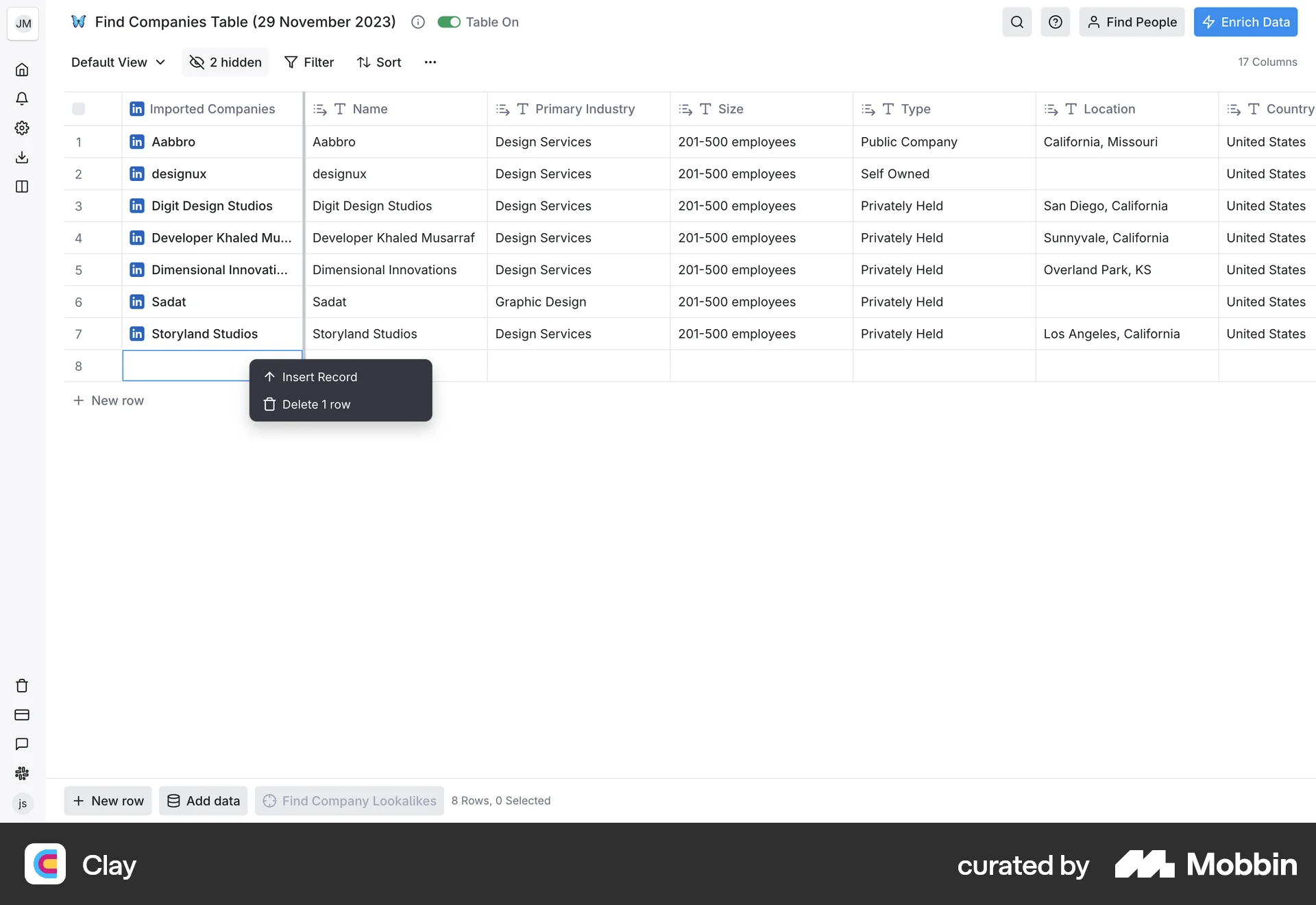Select Delete 1 row in the context menu
The image size is (1316, 905).
tap(316, 404)
